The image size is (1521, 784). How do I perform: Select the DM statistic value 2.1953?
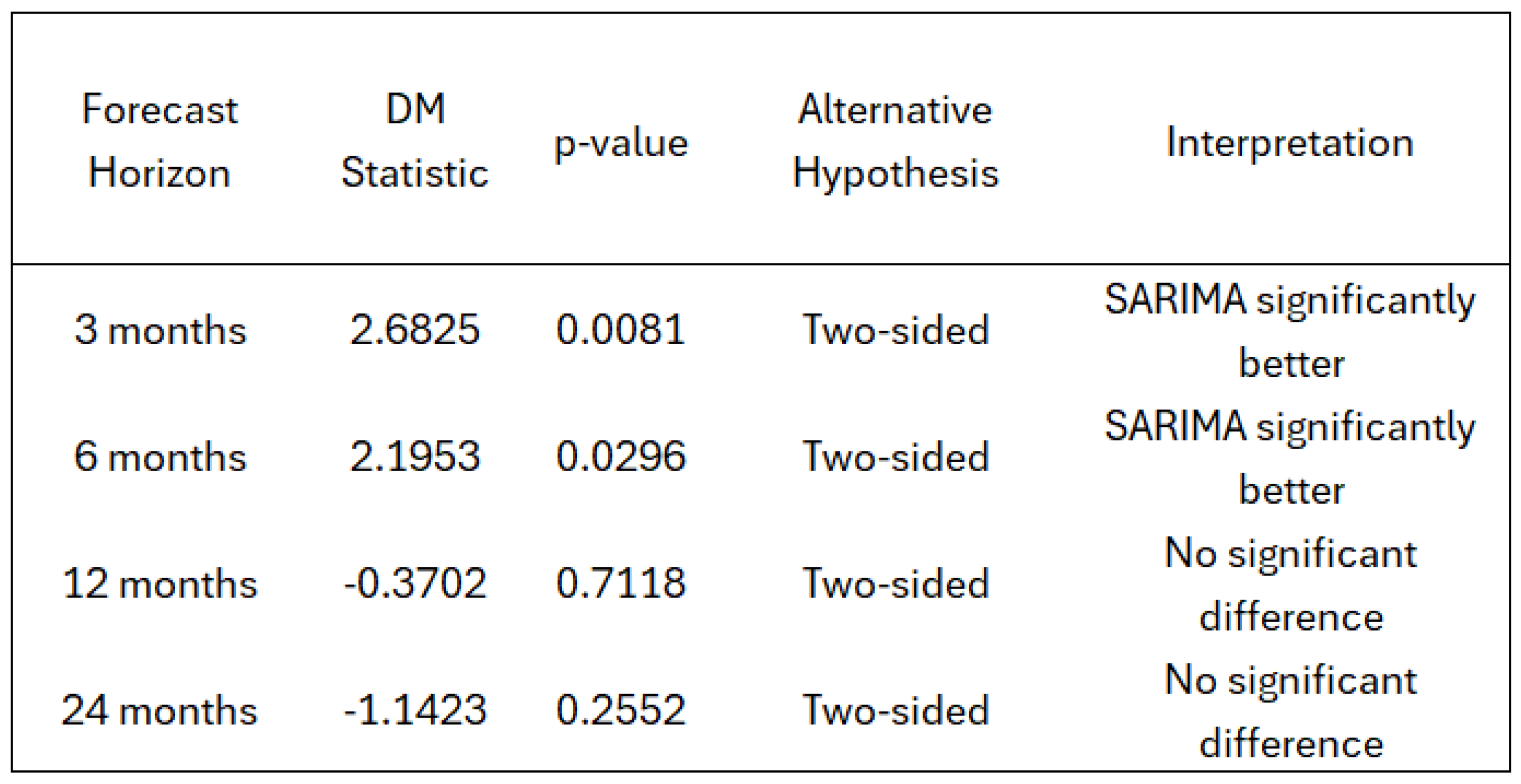[414, 456]
